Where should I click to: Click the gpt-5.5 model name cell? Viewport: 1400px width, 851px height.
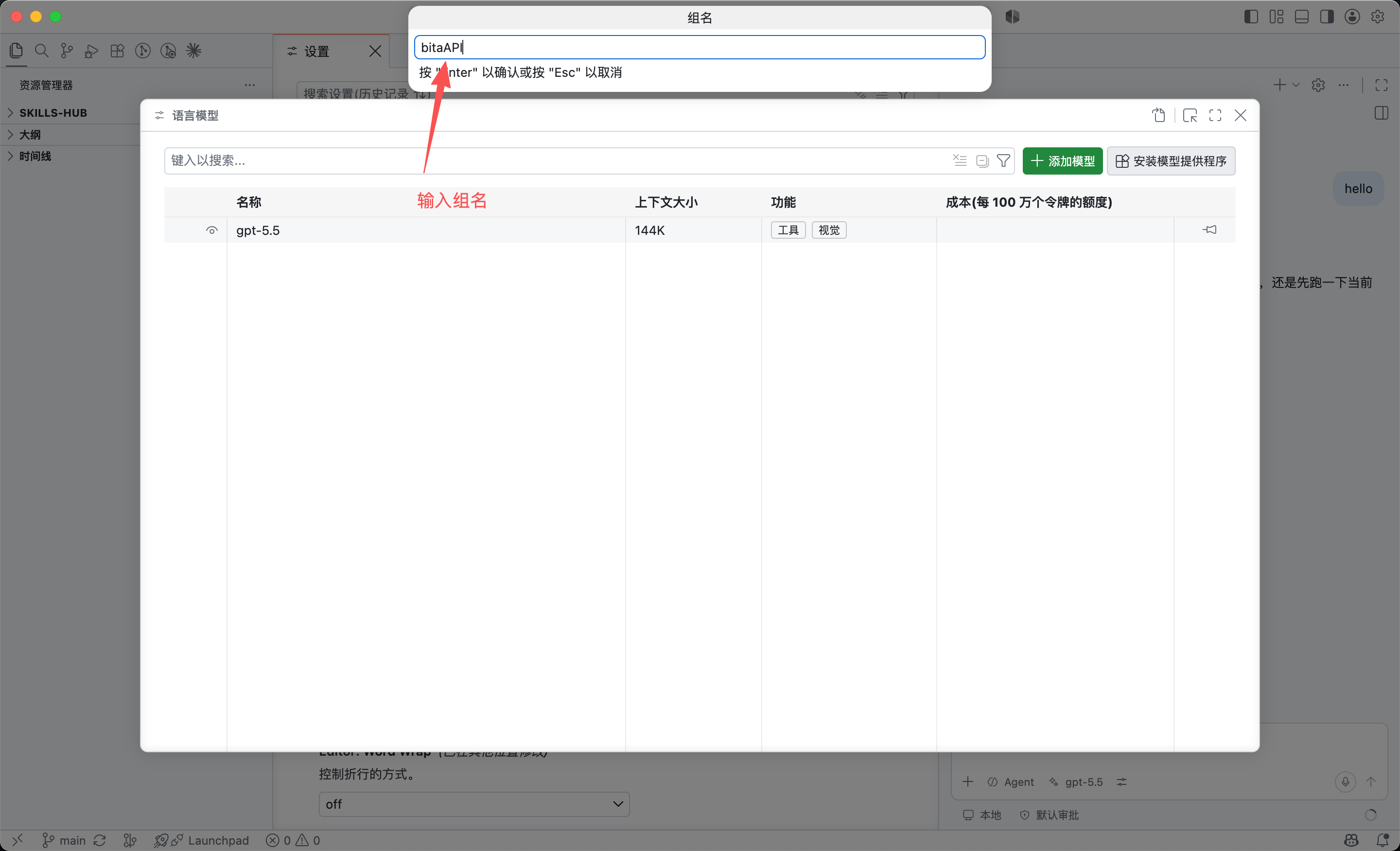click(258, 230)
